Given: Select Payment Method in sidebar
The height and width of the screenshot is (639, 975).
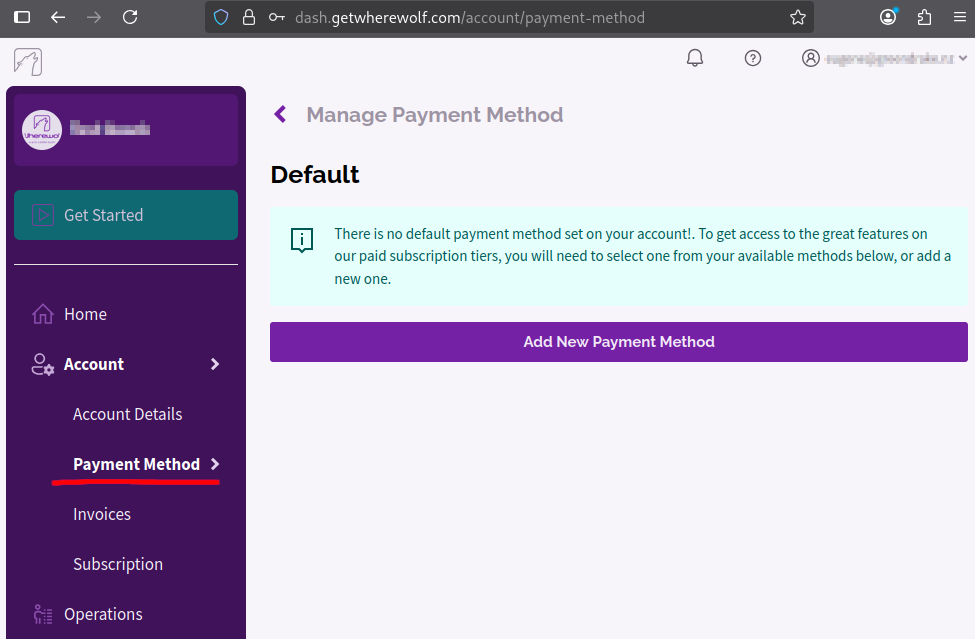Looking at the screenshot, I should click(x=136, y=464).
